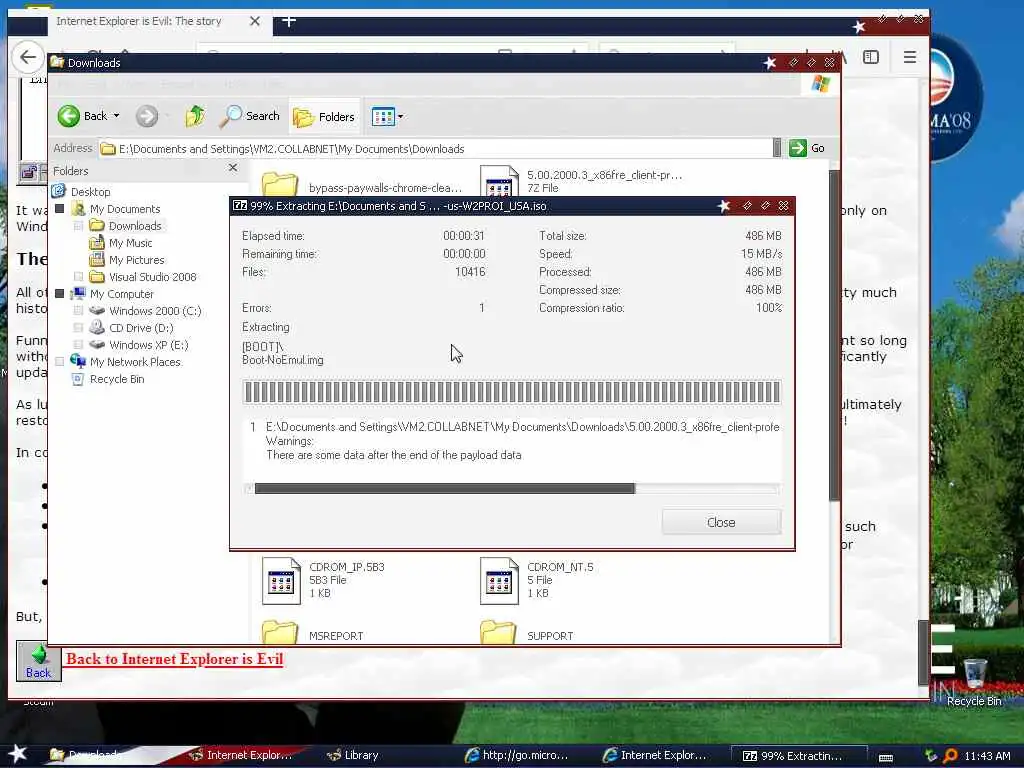Image resolution: width=1024 pixels, height=768 pixels.
Task: Go up one folder level
Action: pos(195,116)
